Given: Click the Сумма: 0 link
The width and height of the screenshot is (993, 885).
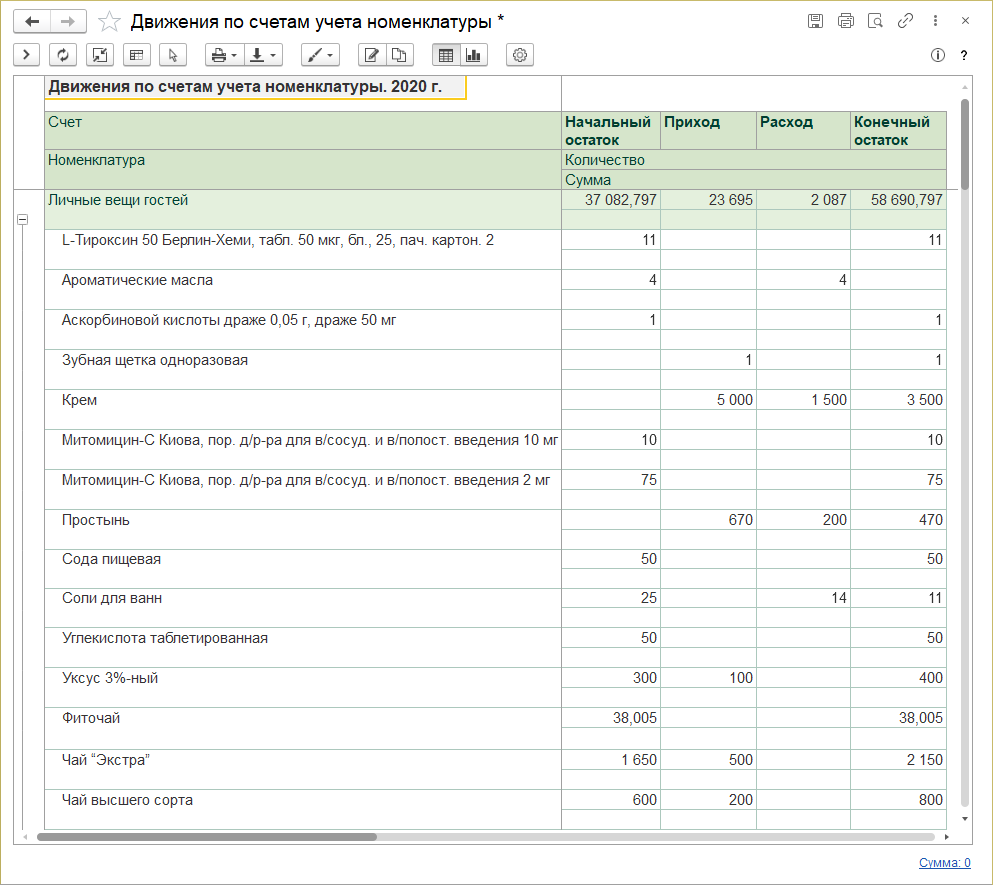Looking at the screenshot, I should [x=944, y=863].
